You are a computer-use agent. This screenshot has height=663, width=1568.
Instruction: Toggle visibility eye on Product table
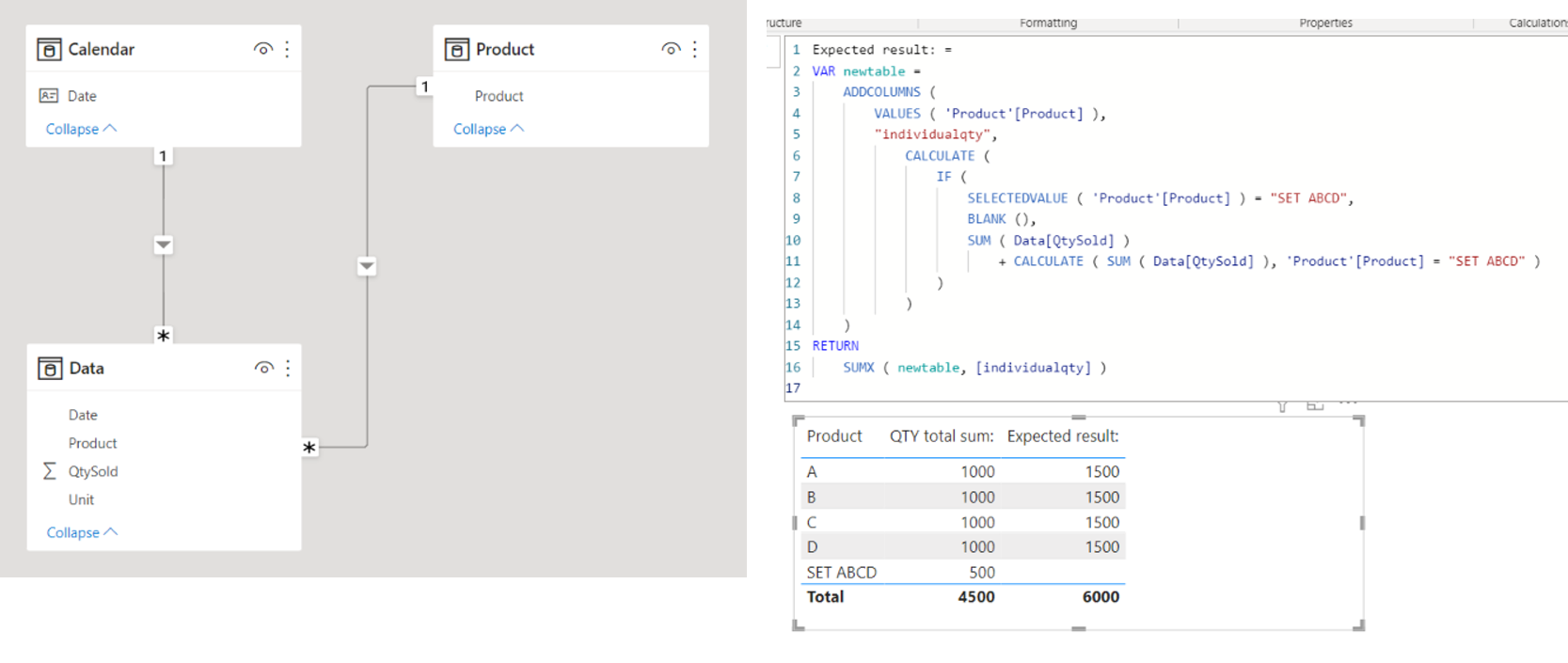coord(671,49)
